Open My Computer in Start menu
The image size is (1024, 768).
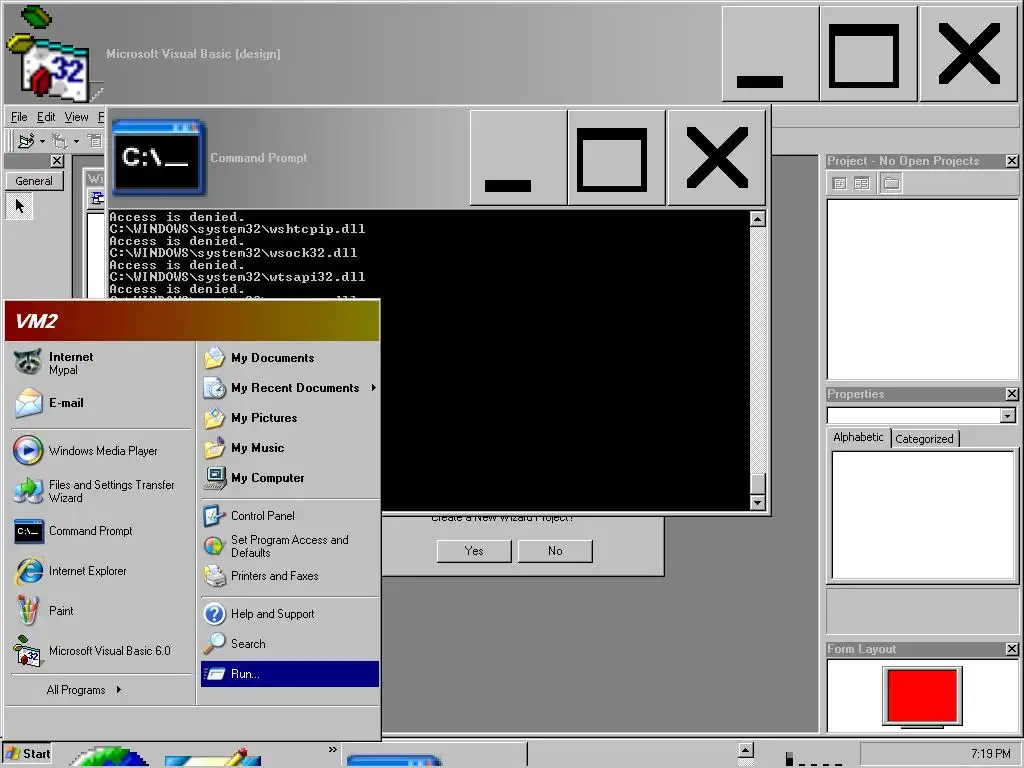coord(290,478)
